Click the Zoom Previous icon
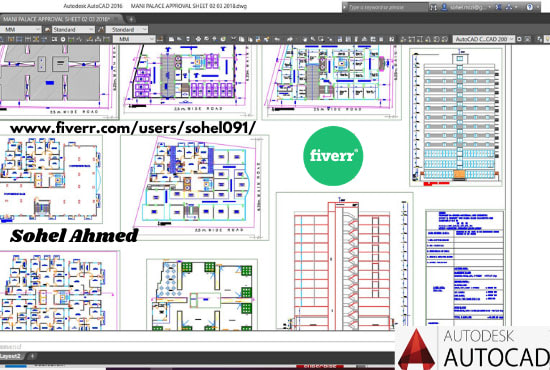The width and height of the screenshot is (550, 370). tap(330, 39)
